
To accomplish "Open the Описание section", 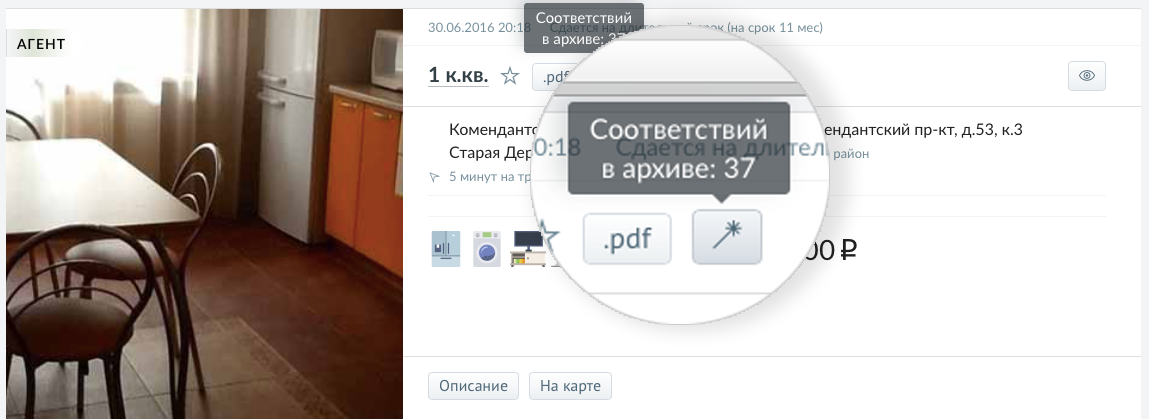I will click(473, 386).
